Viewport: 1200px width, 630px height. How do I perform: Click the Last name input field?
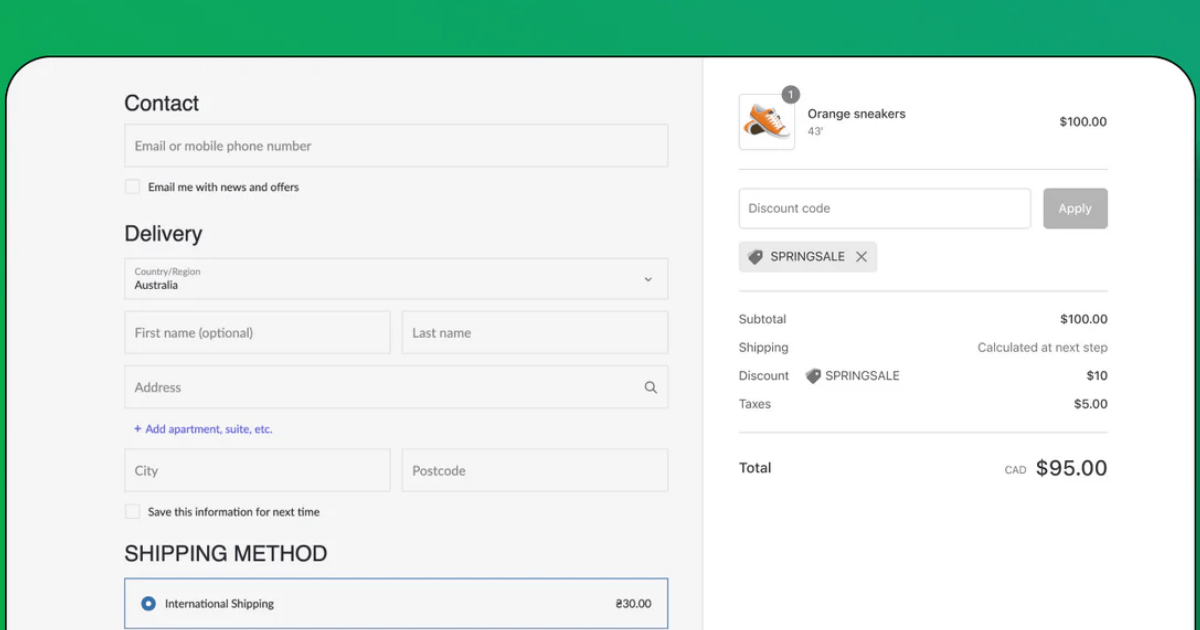tap(534, 333)
